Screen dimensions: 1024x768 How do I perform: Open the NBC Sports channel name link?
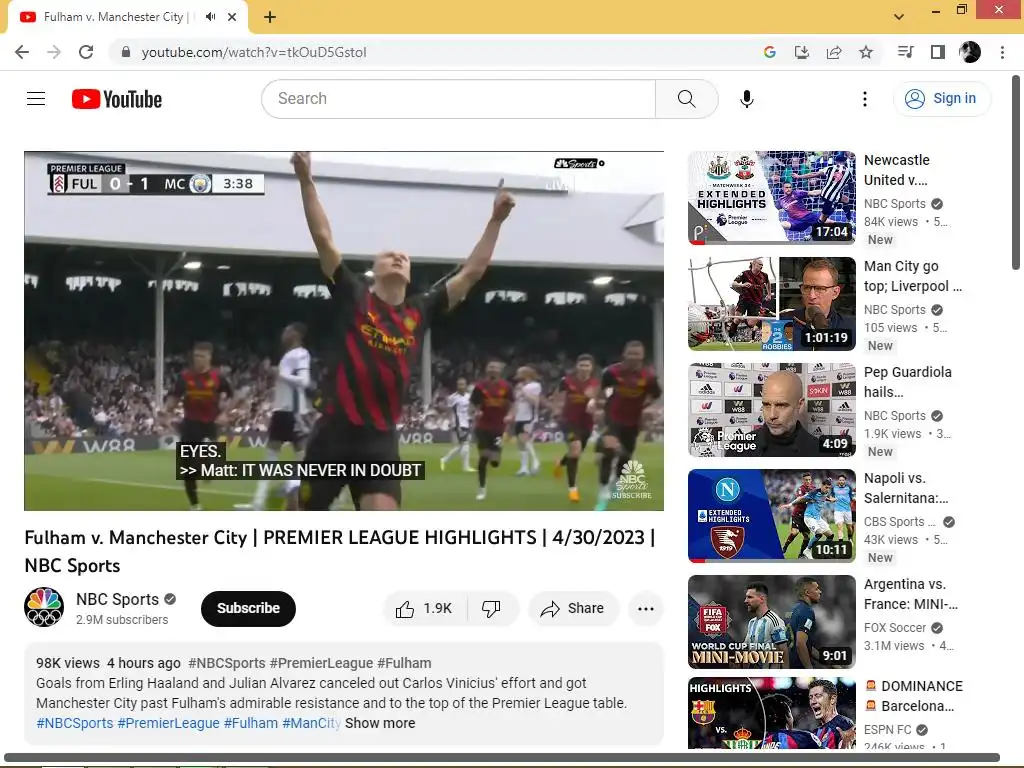tap(118, 599)
